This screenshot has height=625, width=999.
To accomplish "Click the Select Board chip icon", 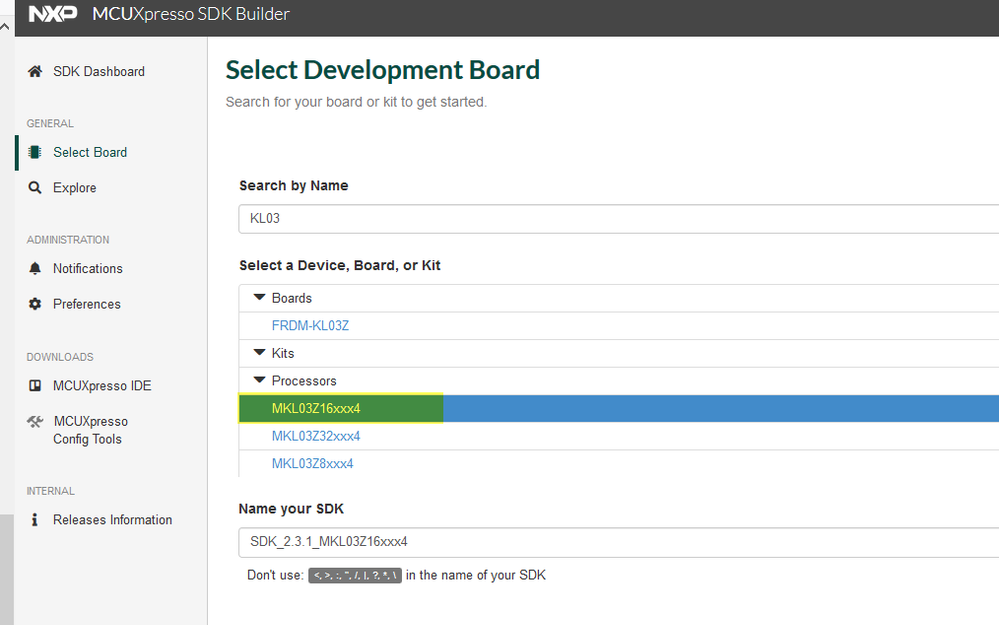I will point(35,153).
